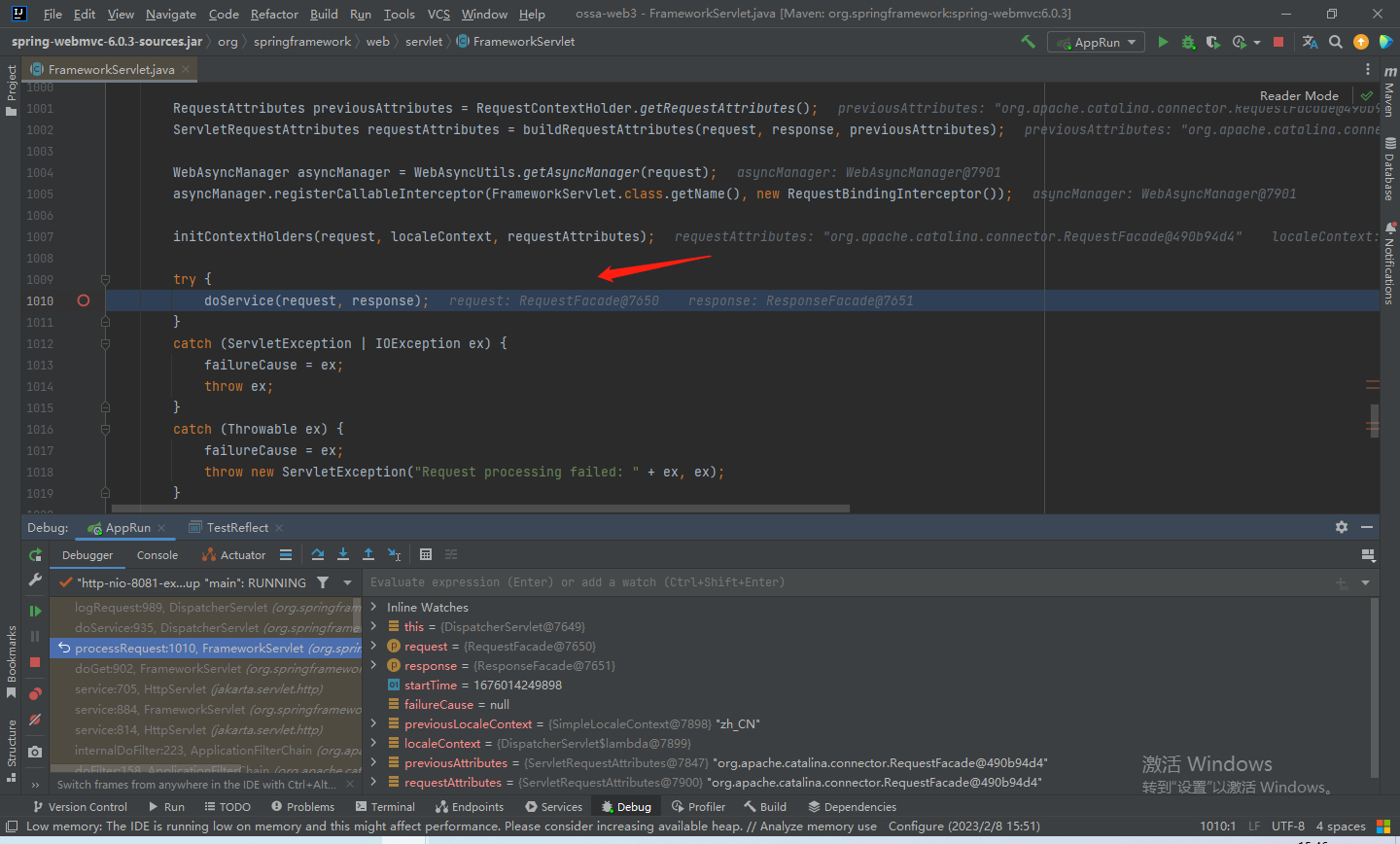Open the AppRun run configuration dropdown
This screenshot has width=1400, height=844.
click(x=1095, y=42)
